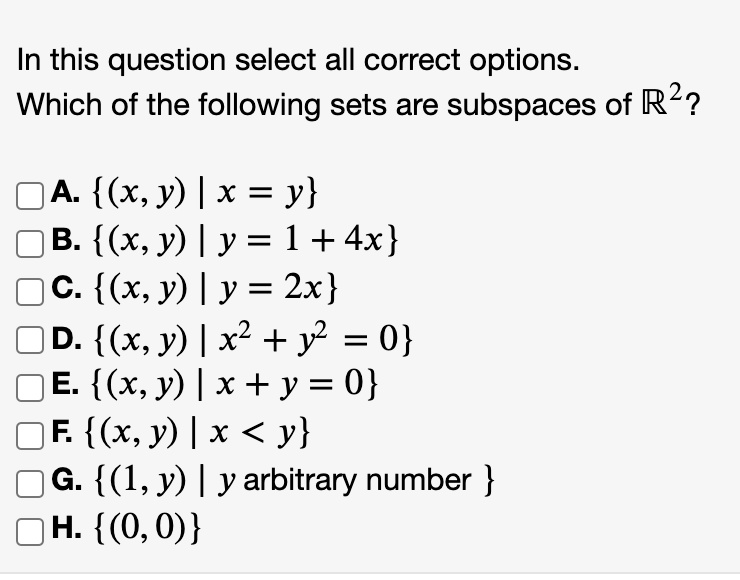Click the inequality set x < y

[203, 433]
